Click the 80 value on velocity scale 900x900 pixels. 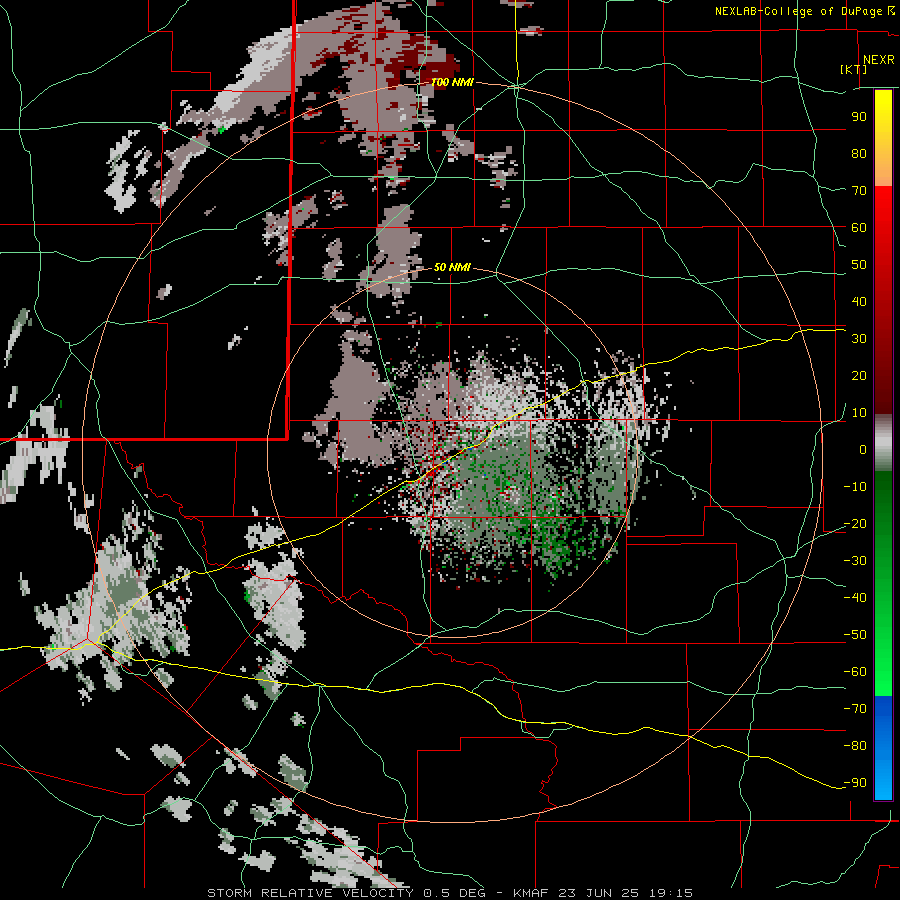click(859, 153)
